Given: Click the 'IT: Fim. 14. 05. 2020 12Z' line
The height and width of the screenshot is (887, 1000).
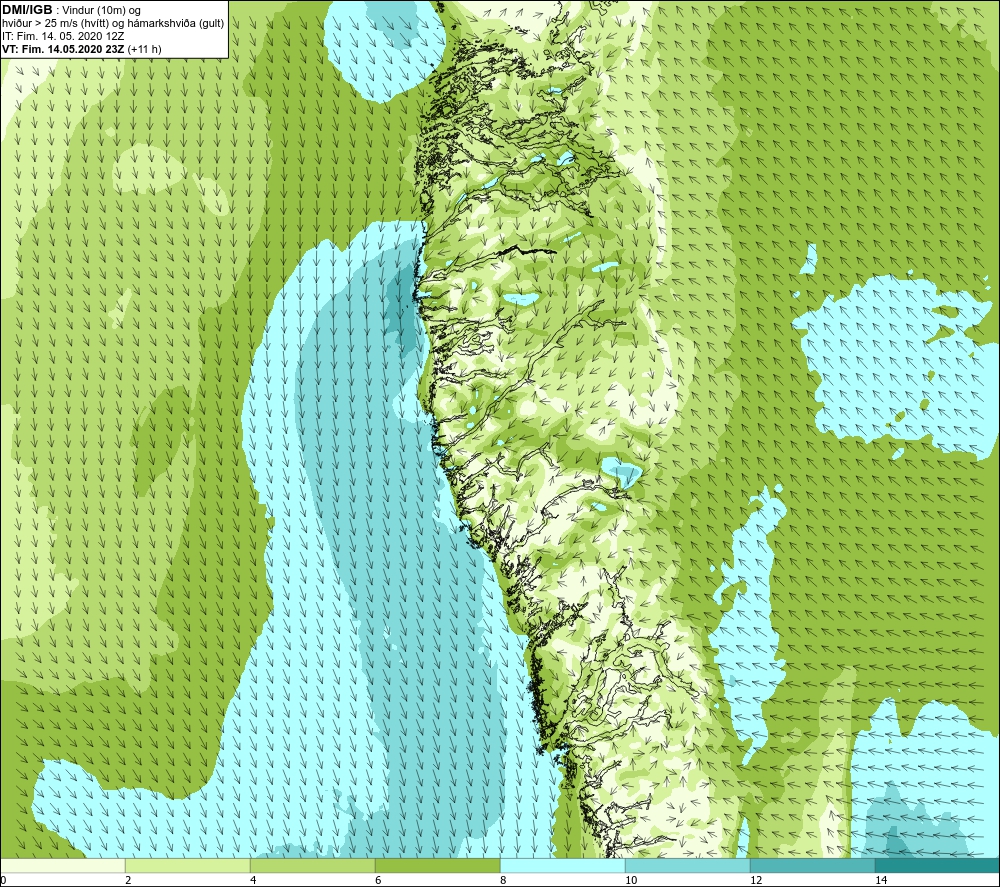Looking at the screenshot, I should coord(62,36).
